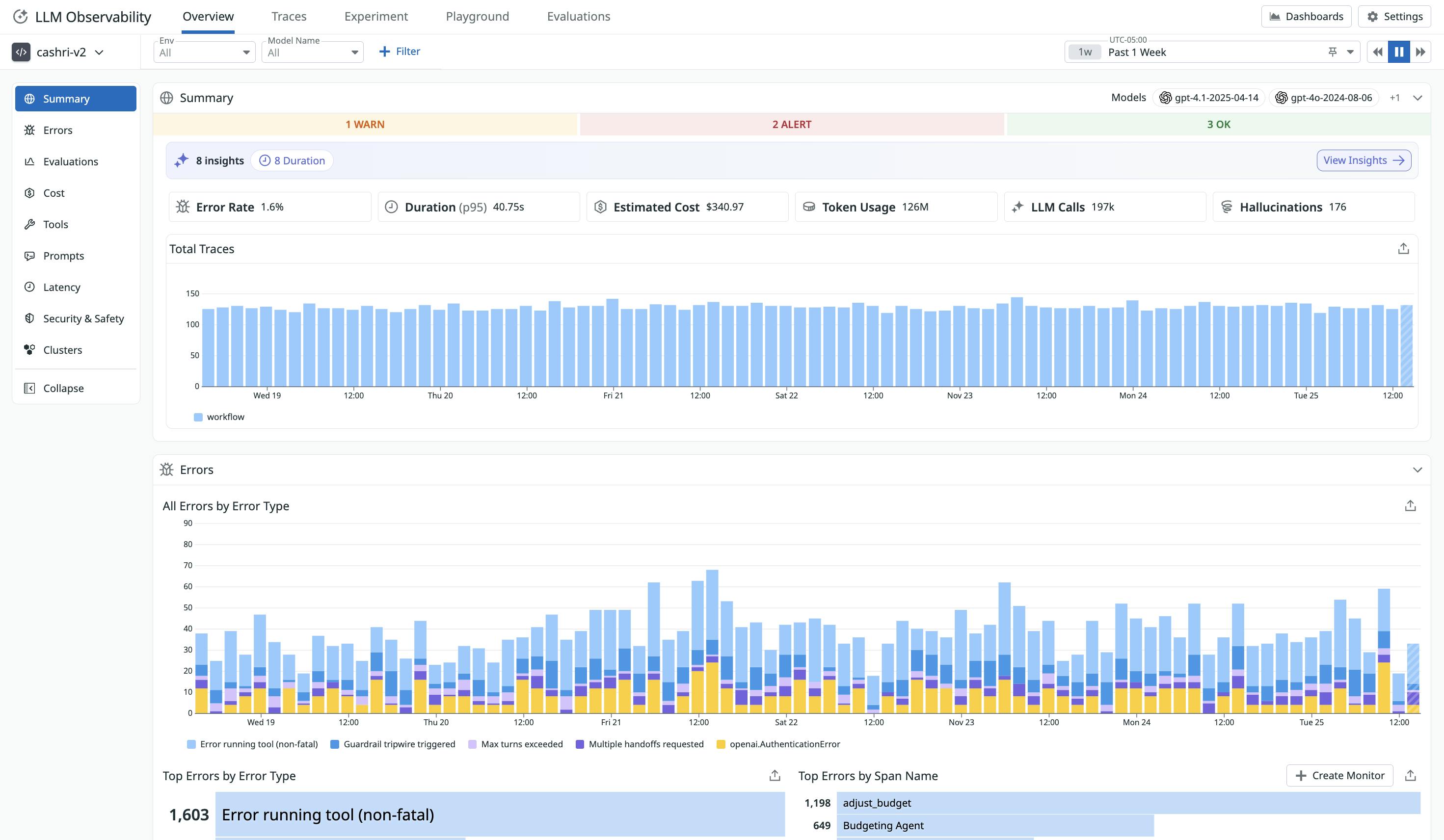Viewport: 1444px width, 840px height.
Task: Select Errors in the left sidebar
Action: [x=57, y=130]
